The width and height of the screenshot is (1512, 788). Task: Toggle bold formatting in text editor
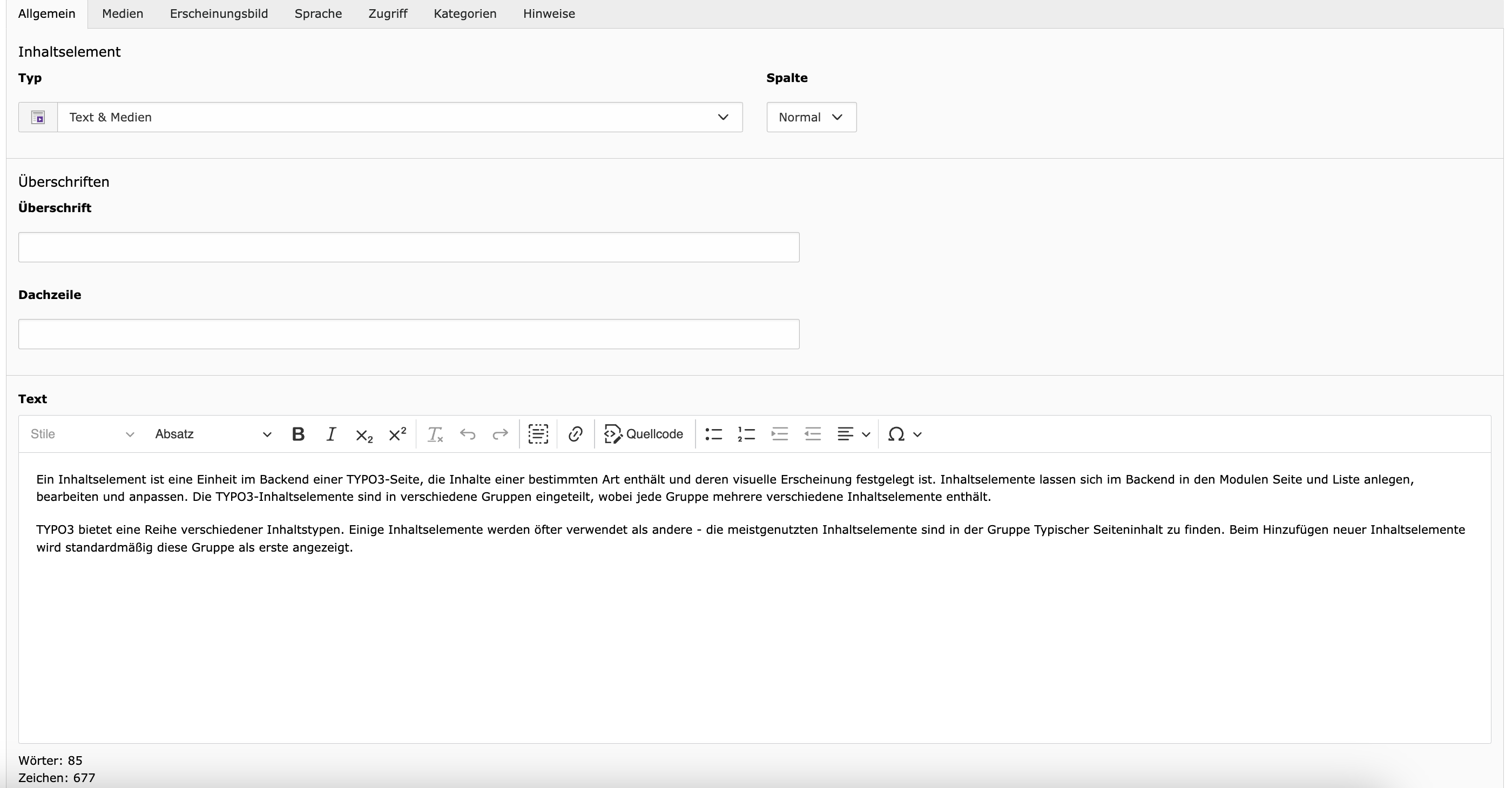click(298, 434)
